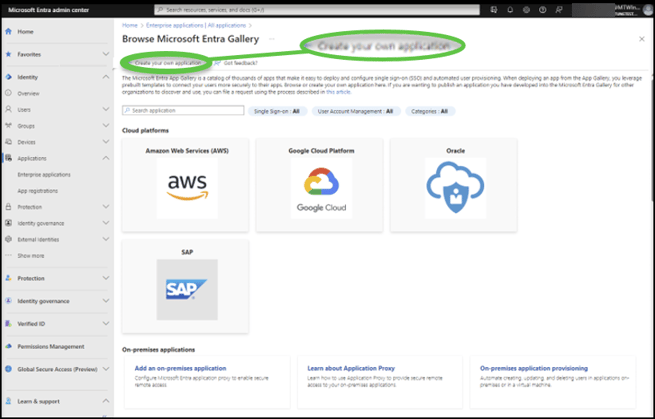
Task: Click the notifications bell icon
Action: coord(508,10)
